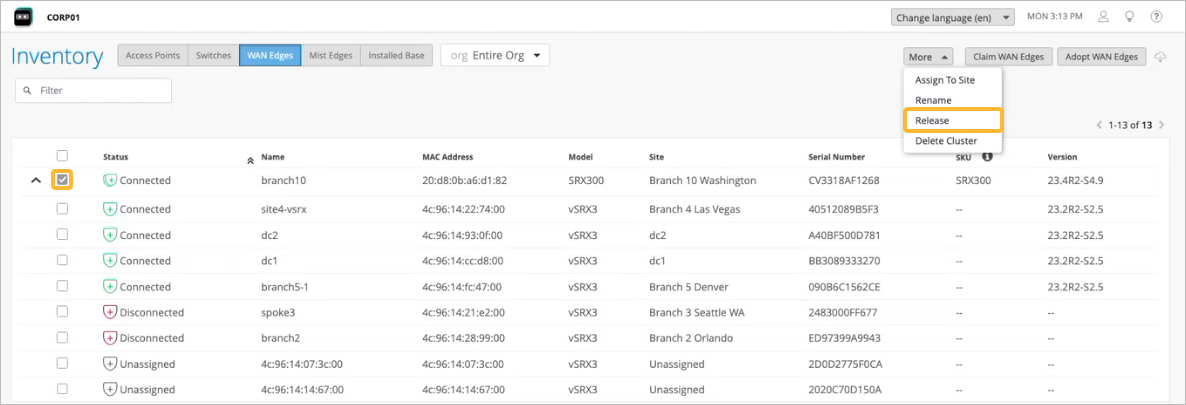Click the cloud download inventory icon
This screenshot has width=1186, height=405.
1161,58
